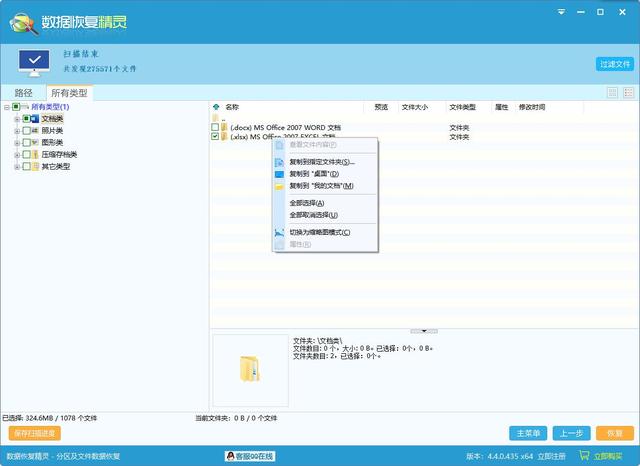
Task: Sort by the 修改时间 column header
Action: [x=532, y=107]
